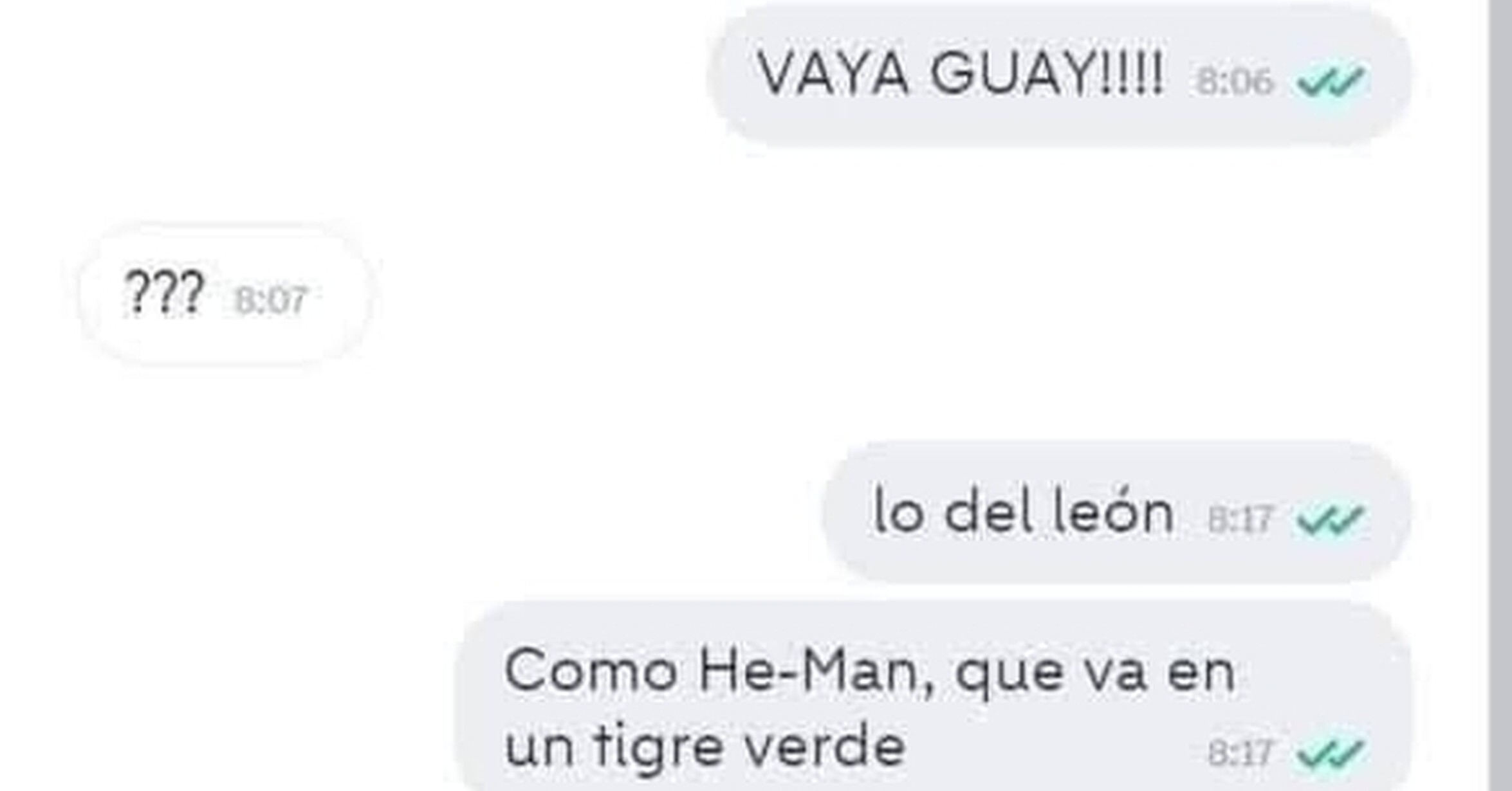This screenshot has height=791, width=1512.
Task: Click the read checkmarks on the He-Man message
Action: 1331,753
